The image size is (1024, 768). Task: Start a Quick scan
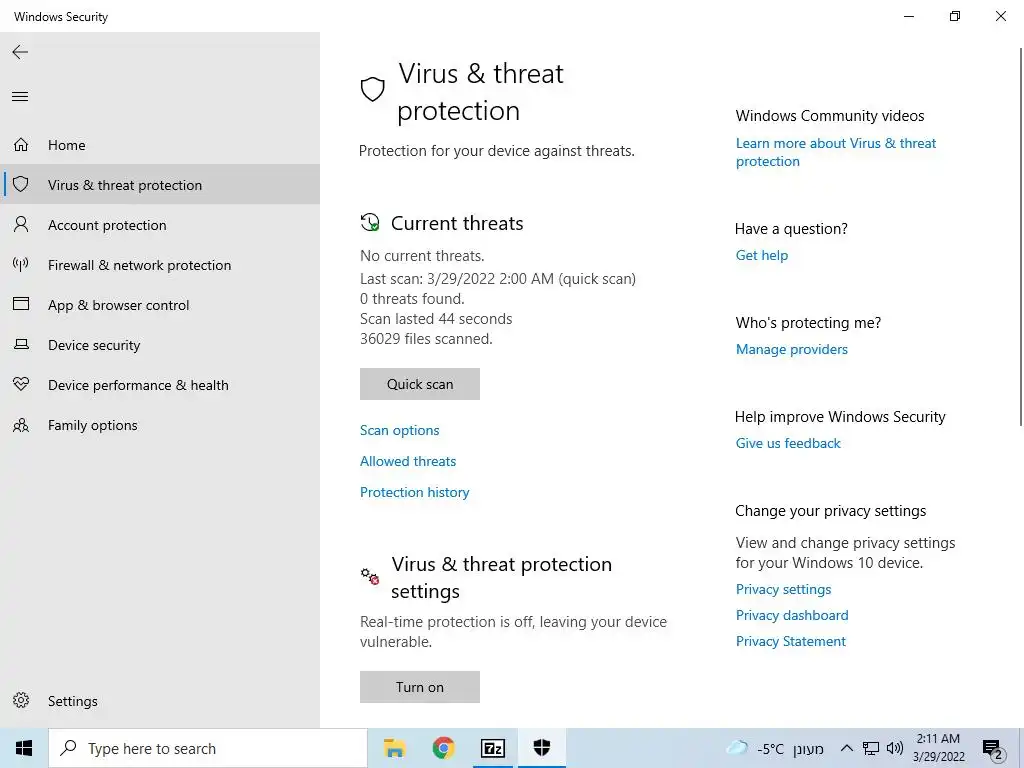(419, 384)
